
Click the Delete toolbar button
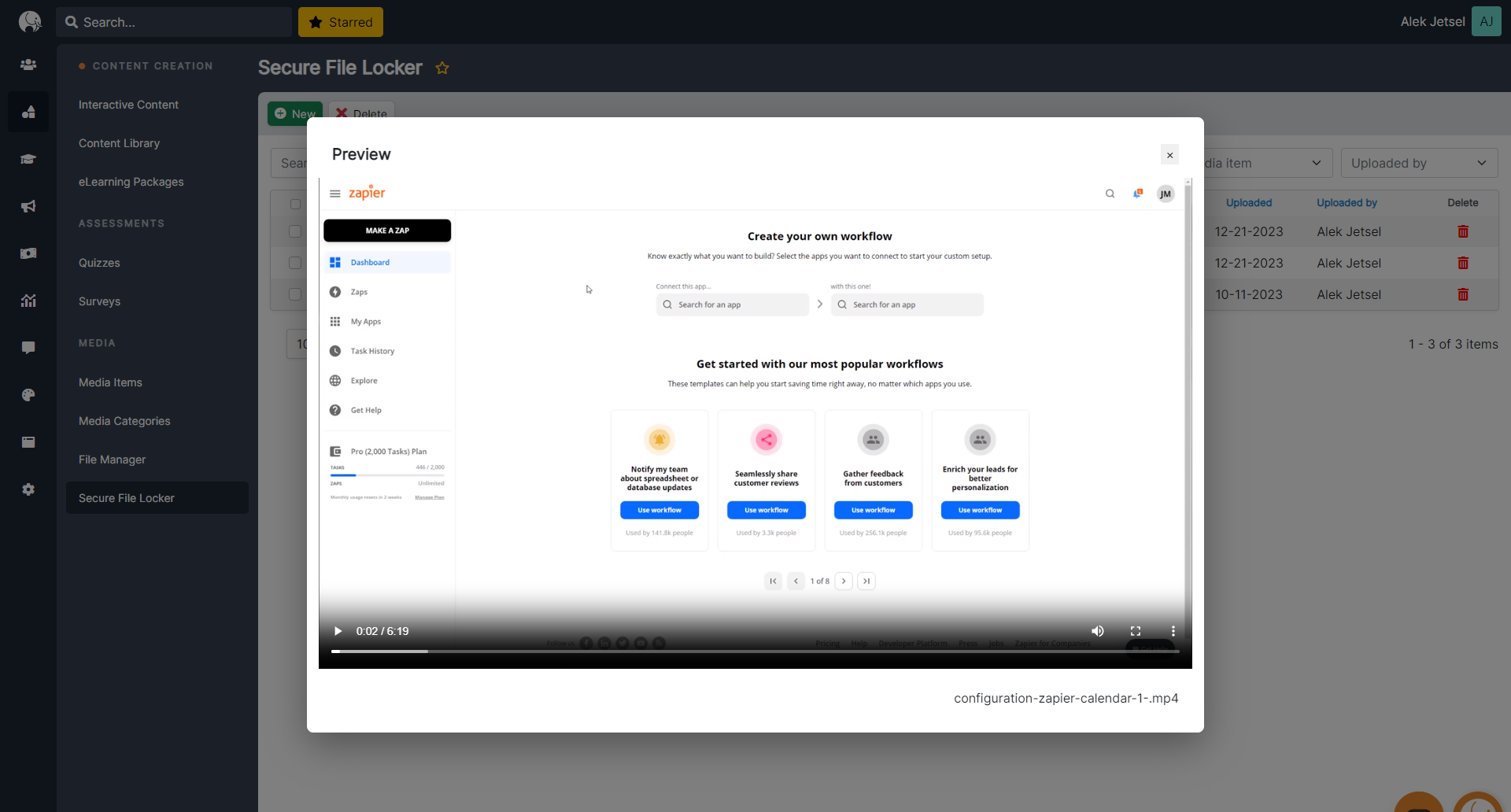[x=361, y=111]
